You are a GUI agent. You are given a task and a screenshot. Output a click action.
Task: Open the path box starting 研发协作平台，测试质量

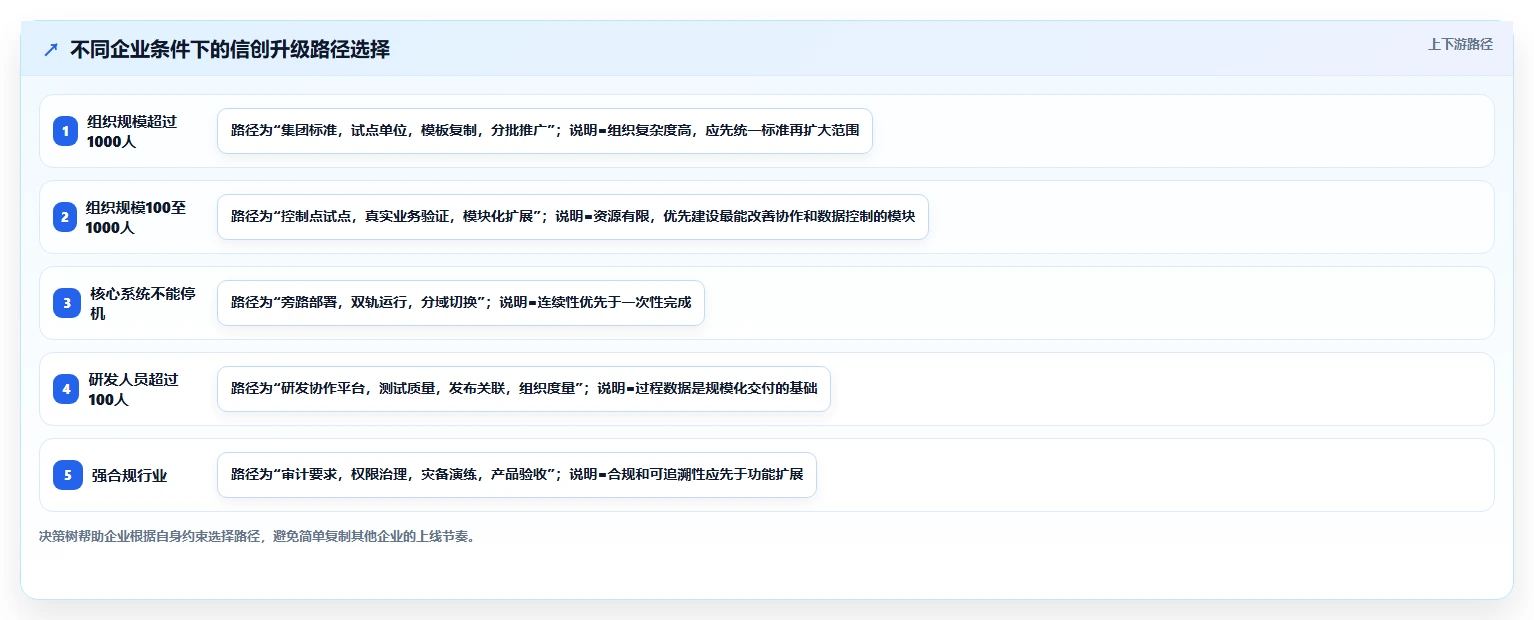pyautogui.click(x=524, y=389)
